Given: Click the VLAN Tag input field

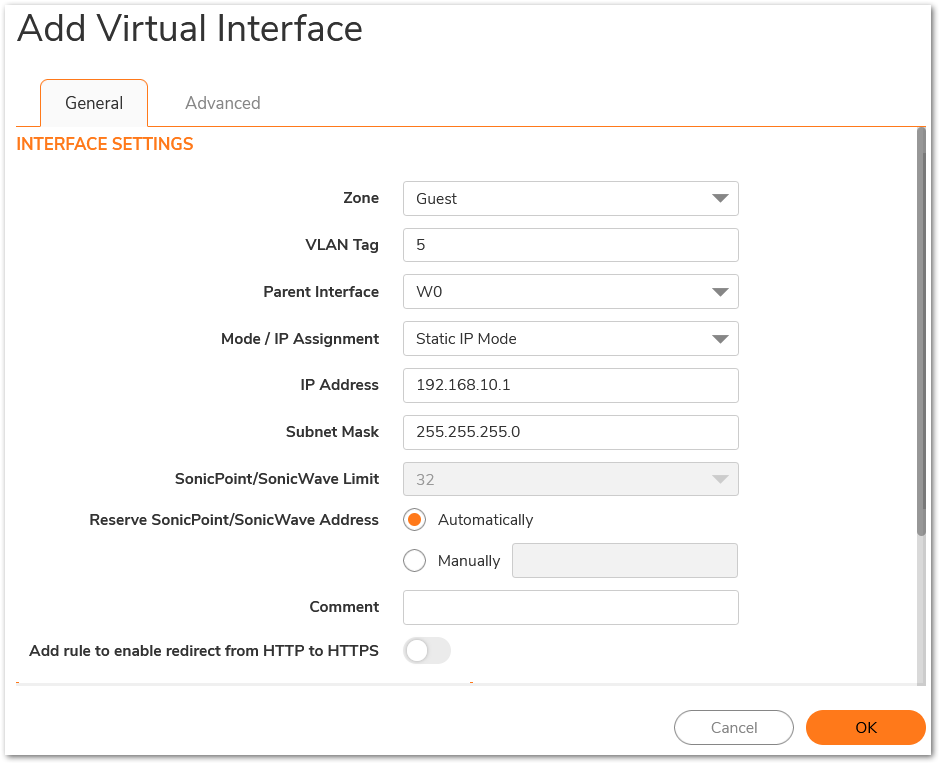Looking at the screenshot, I should [x=571, y=245].
